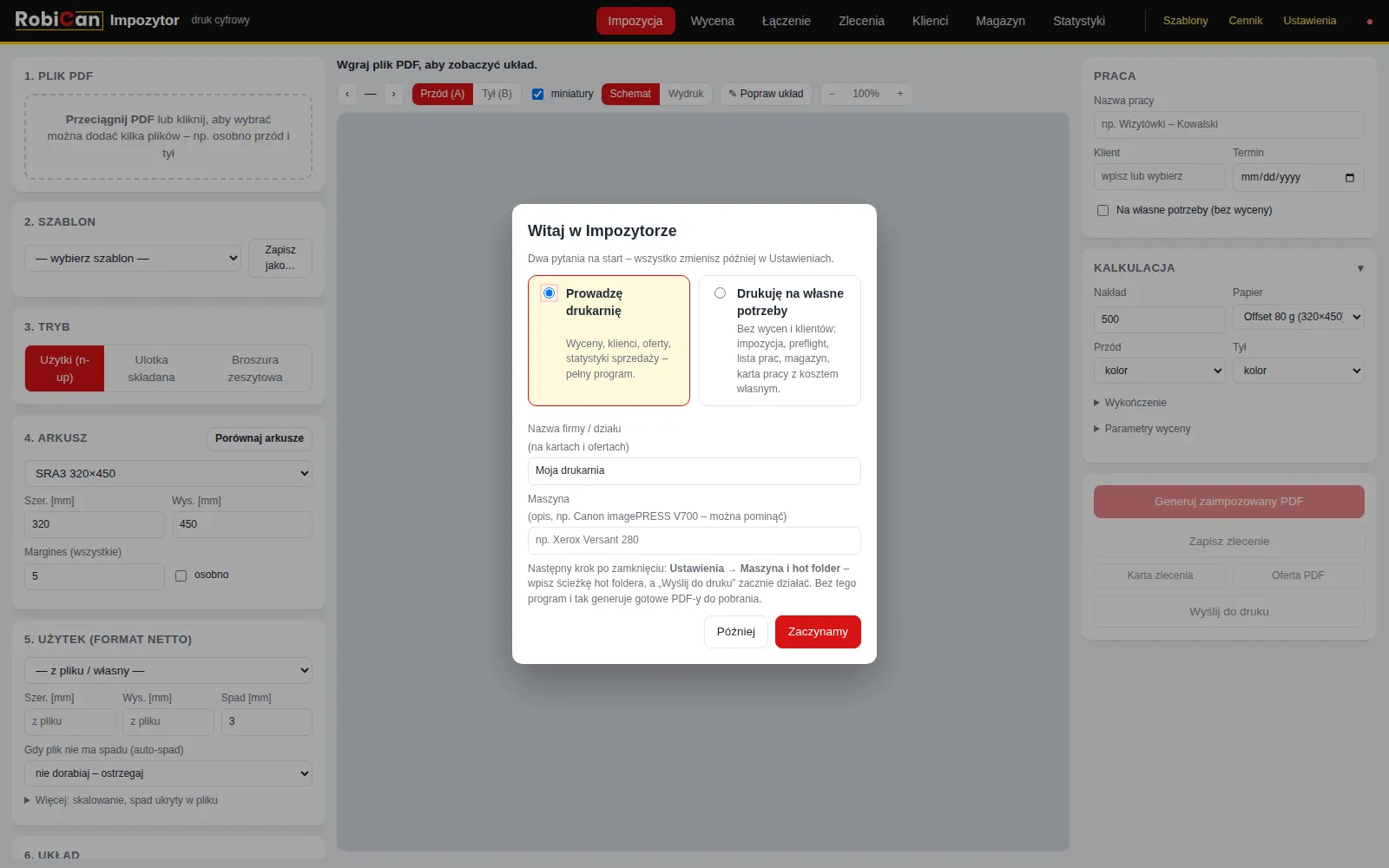Open the Termin date picker calendar icon
Viewport: 1389px width, 868px height.
click(x=1350, y=177)
